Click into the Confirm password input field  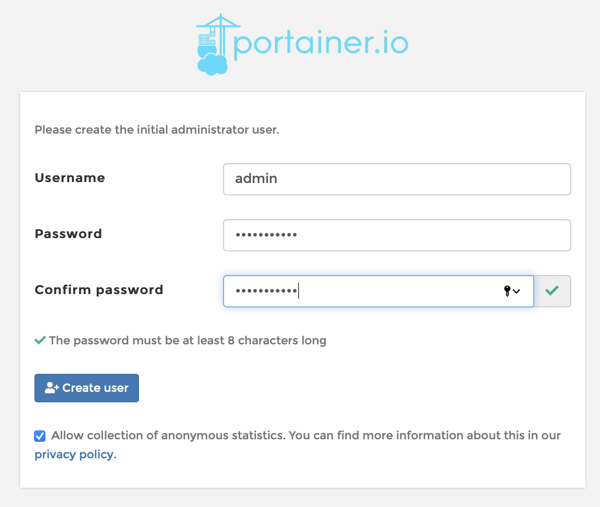point(378,291)
